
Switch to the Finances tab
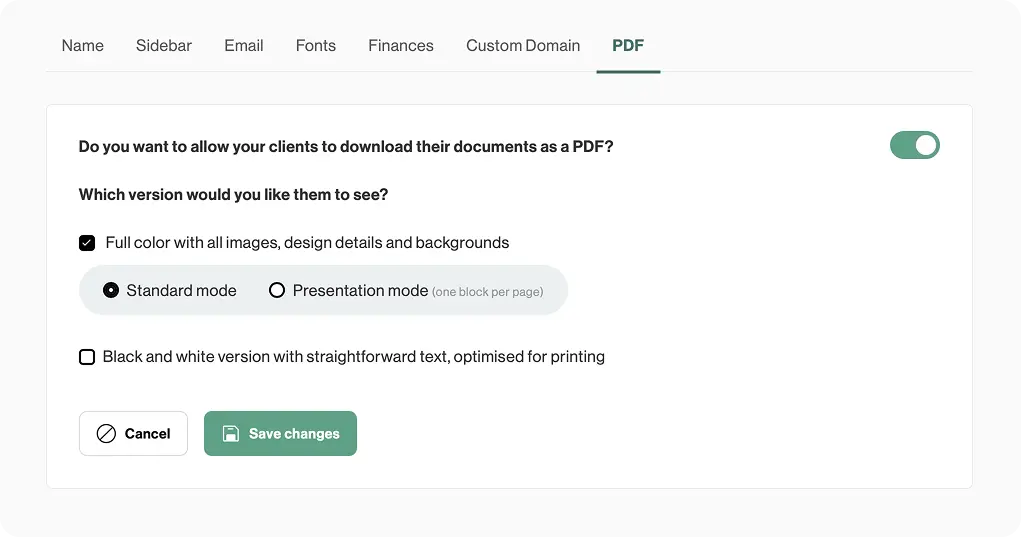tap(401, 46)
